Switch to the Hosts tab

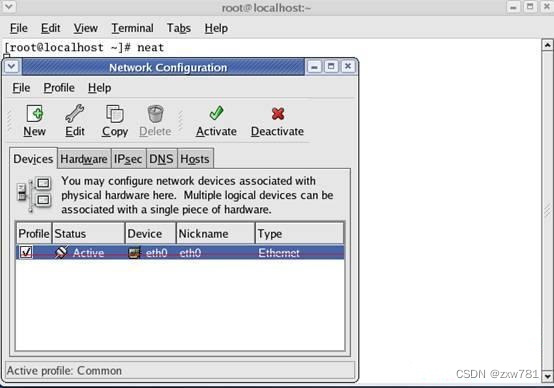[195, 159]
